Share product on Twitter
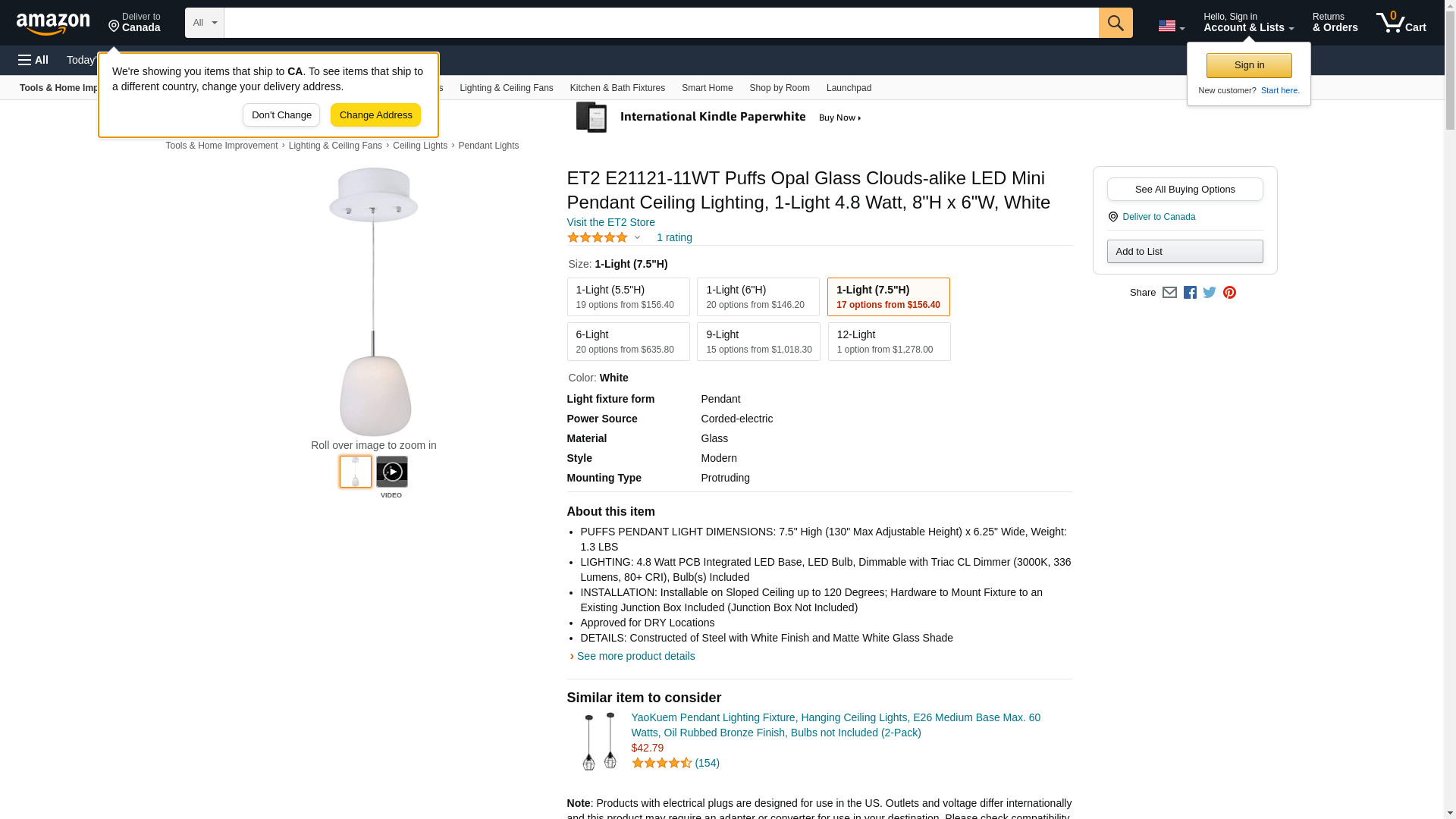The image size is (1456, 819). pyautogui.click(x=1210, y=293)
